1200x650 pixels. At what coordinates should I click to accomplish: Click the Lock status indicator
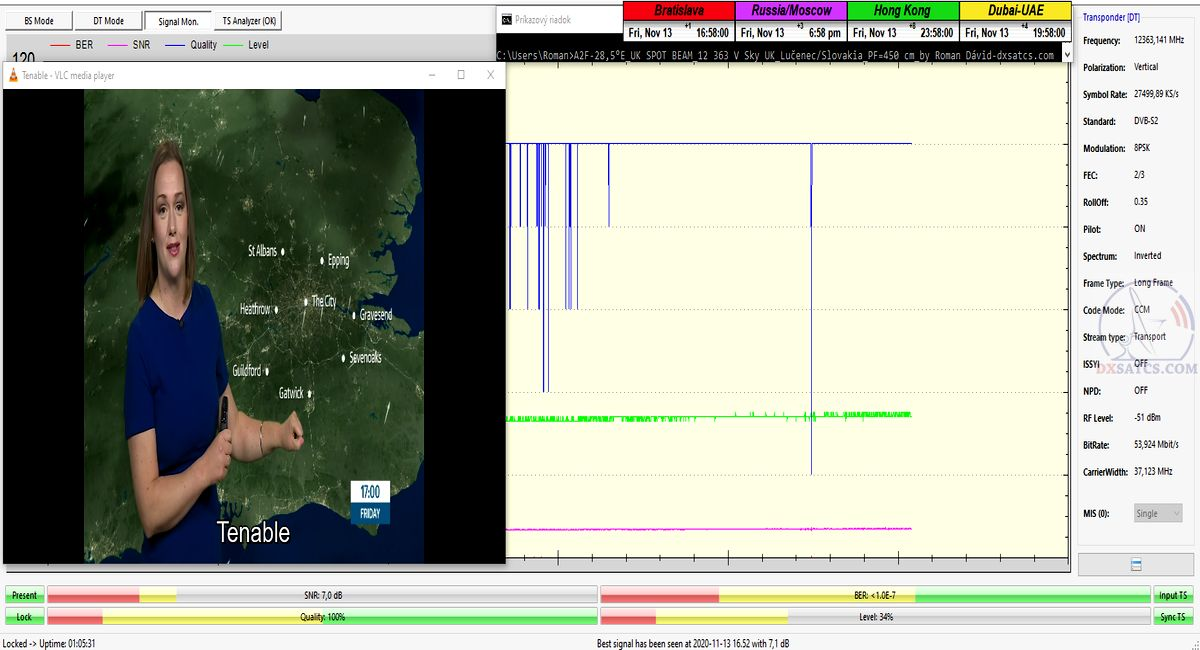click(24, 617)
